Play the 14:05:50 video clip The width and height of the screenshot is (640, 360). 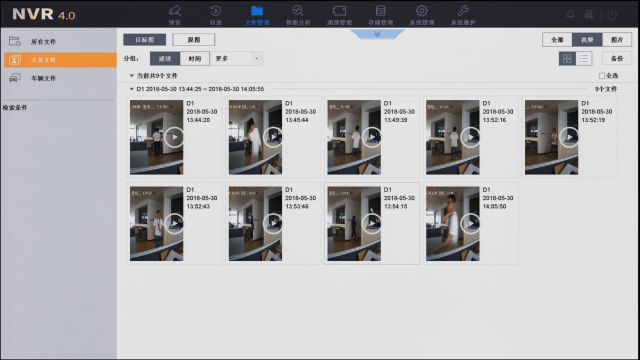[470, 224]
